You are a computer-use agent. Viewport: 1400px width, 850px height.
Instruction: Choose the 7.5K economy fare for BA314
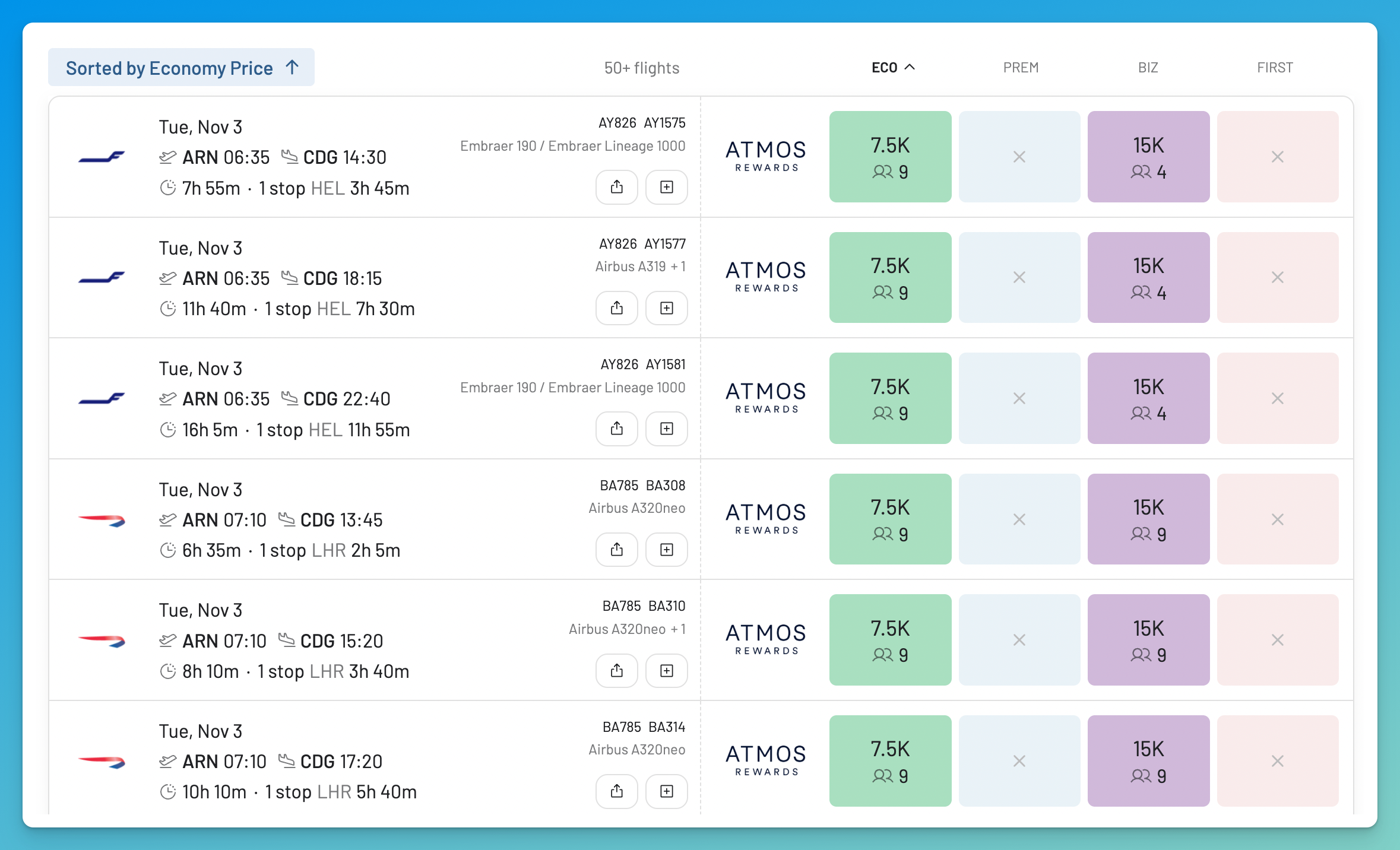[890, 761]
